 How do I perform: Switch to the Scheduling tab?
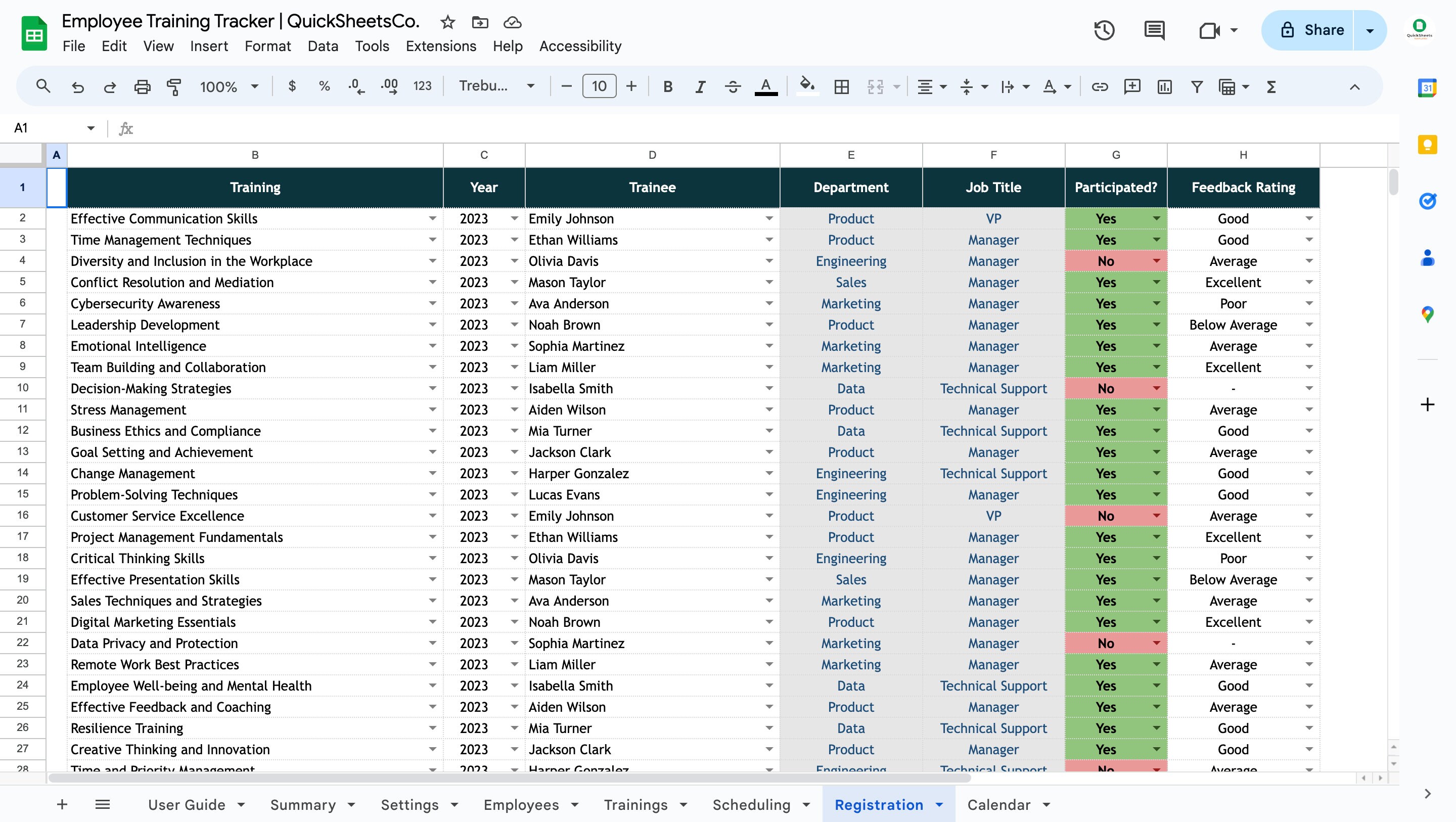coord(752,804)
